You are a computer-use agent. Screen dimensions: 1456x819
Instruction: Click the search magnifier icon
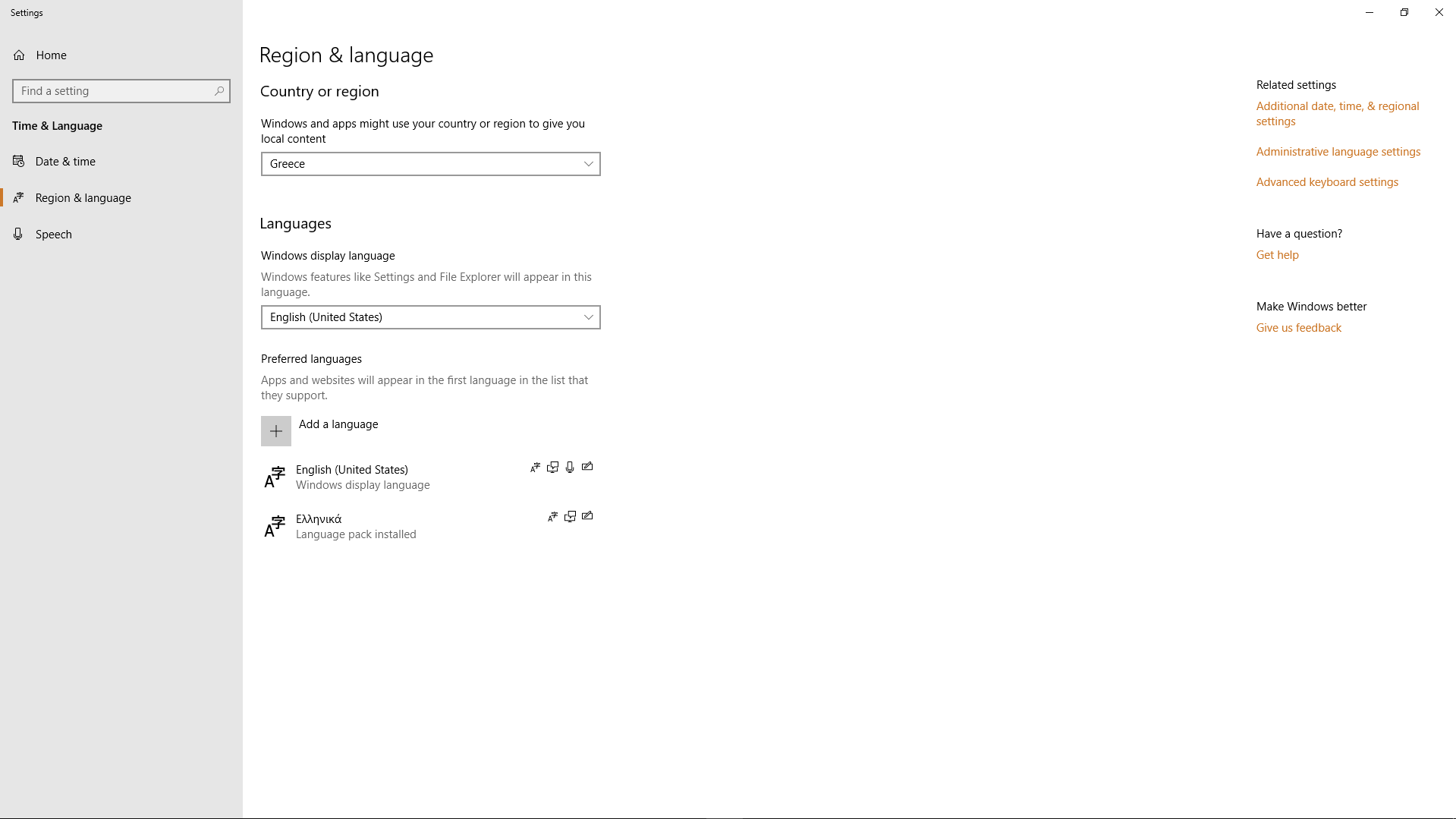click(x=219, y=91)
